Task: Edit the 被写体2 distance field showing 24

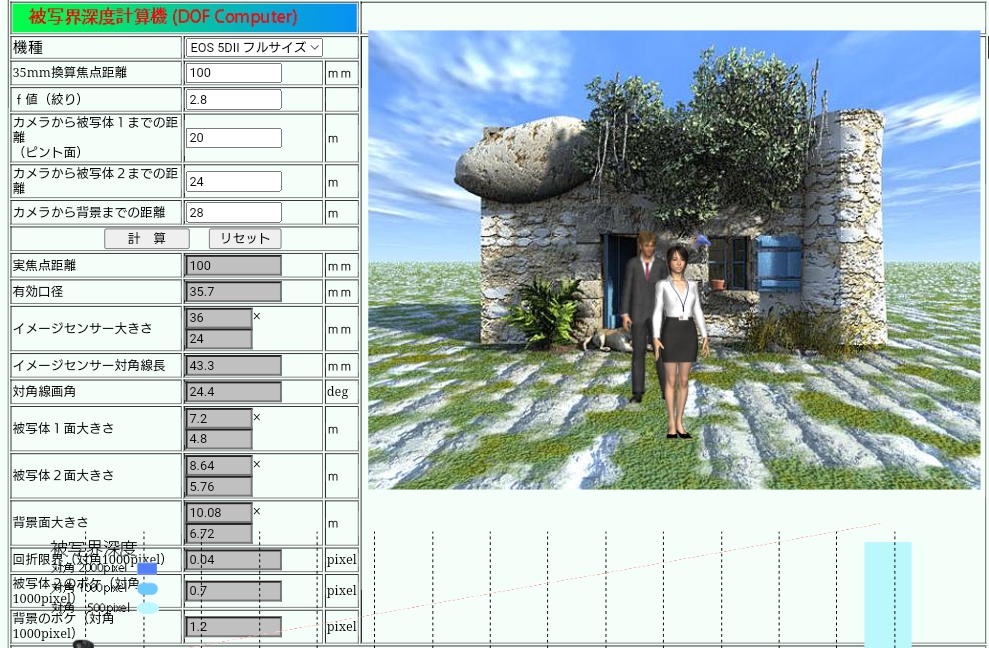Action: (233, 181)
